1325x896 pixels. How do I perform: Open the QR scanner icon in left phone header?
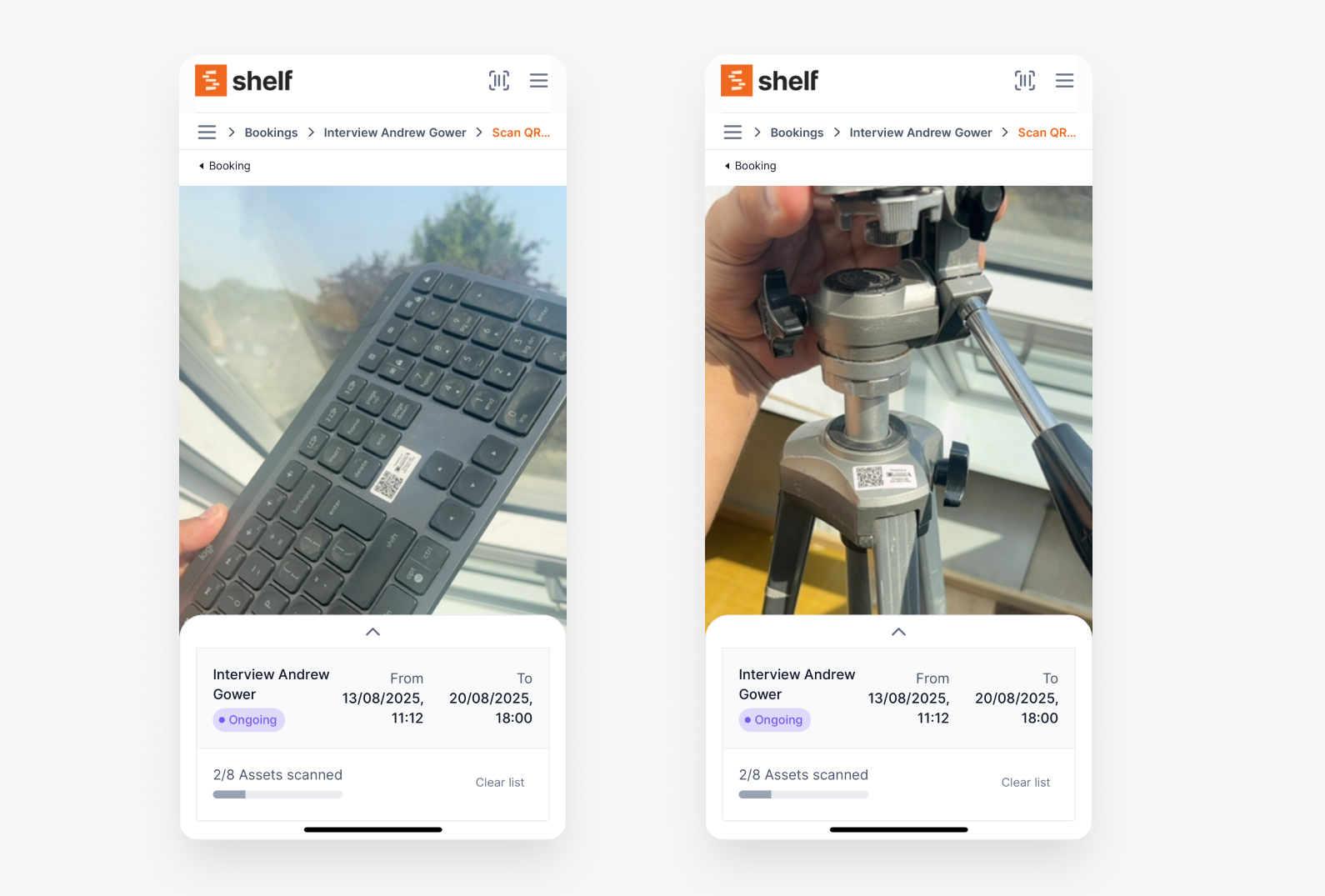[x=499, y=81]
